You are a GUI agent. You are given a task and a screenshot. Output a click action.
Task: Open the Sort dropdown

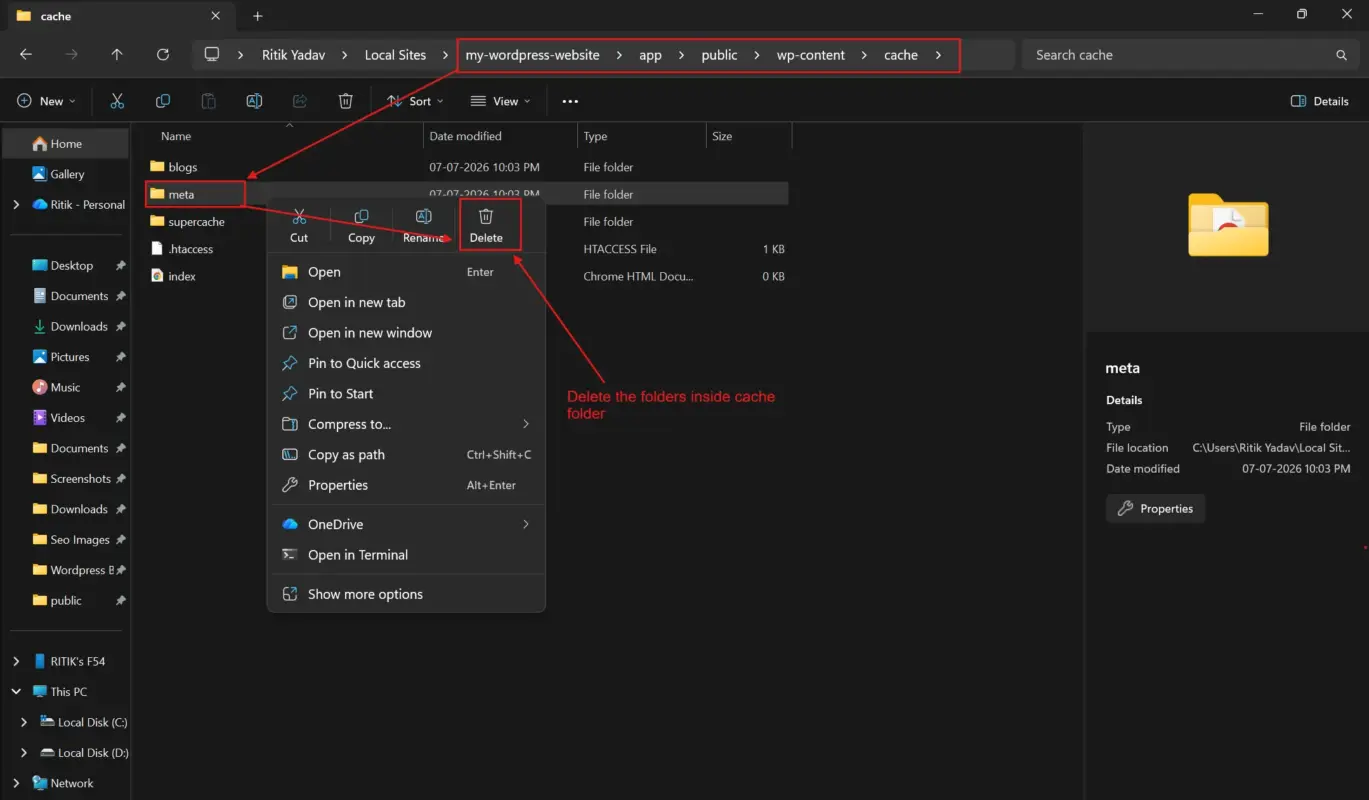click(415, 101)
